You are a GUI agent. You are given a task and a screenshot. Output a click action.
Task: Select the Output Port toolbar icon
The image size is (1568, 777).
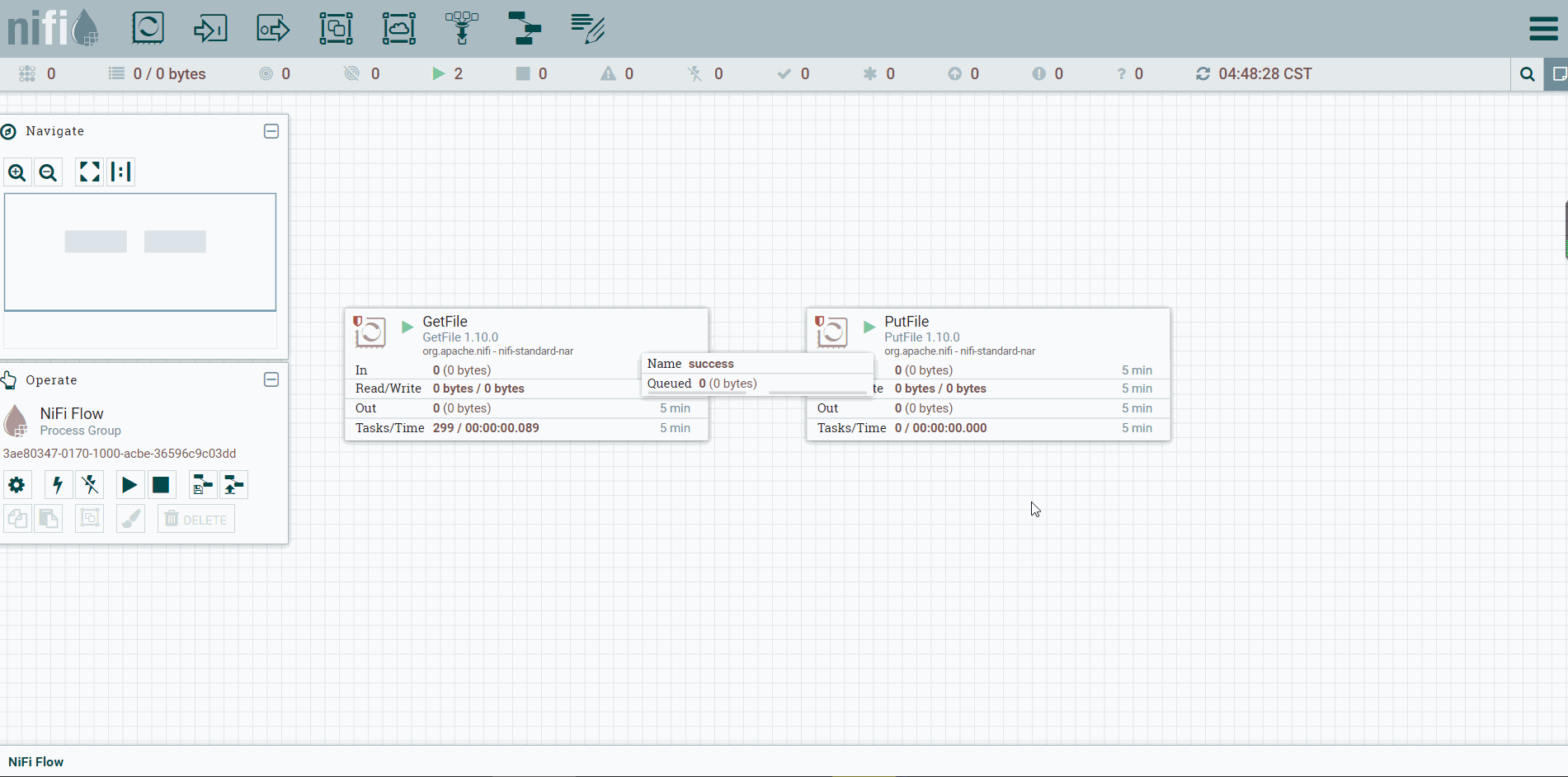coord(273,28)
